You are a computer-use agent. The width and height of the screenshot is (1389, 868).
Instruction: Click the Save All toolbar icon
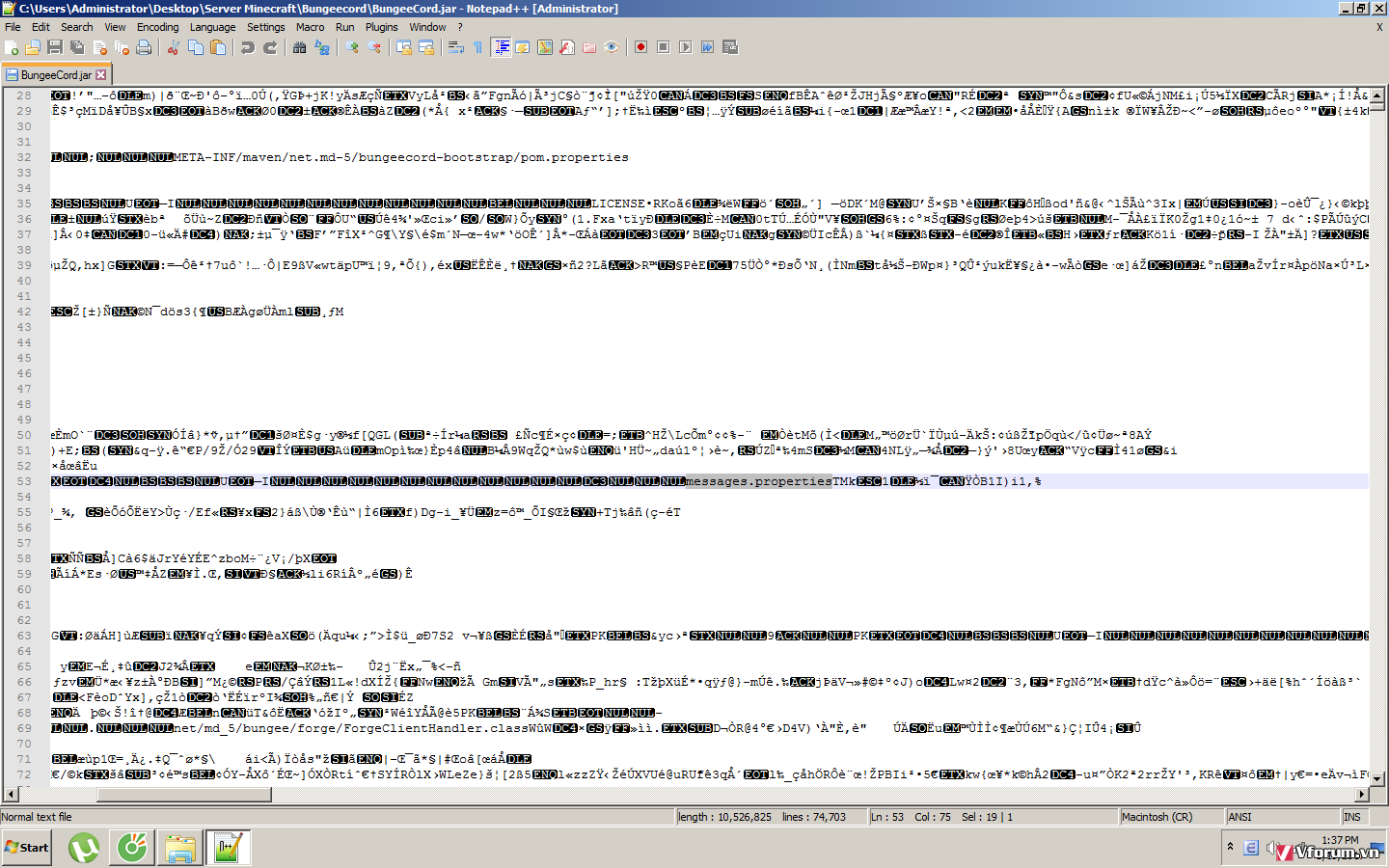point(77,47)
